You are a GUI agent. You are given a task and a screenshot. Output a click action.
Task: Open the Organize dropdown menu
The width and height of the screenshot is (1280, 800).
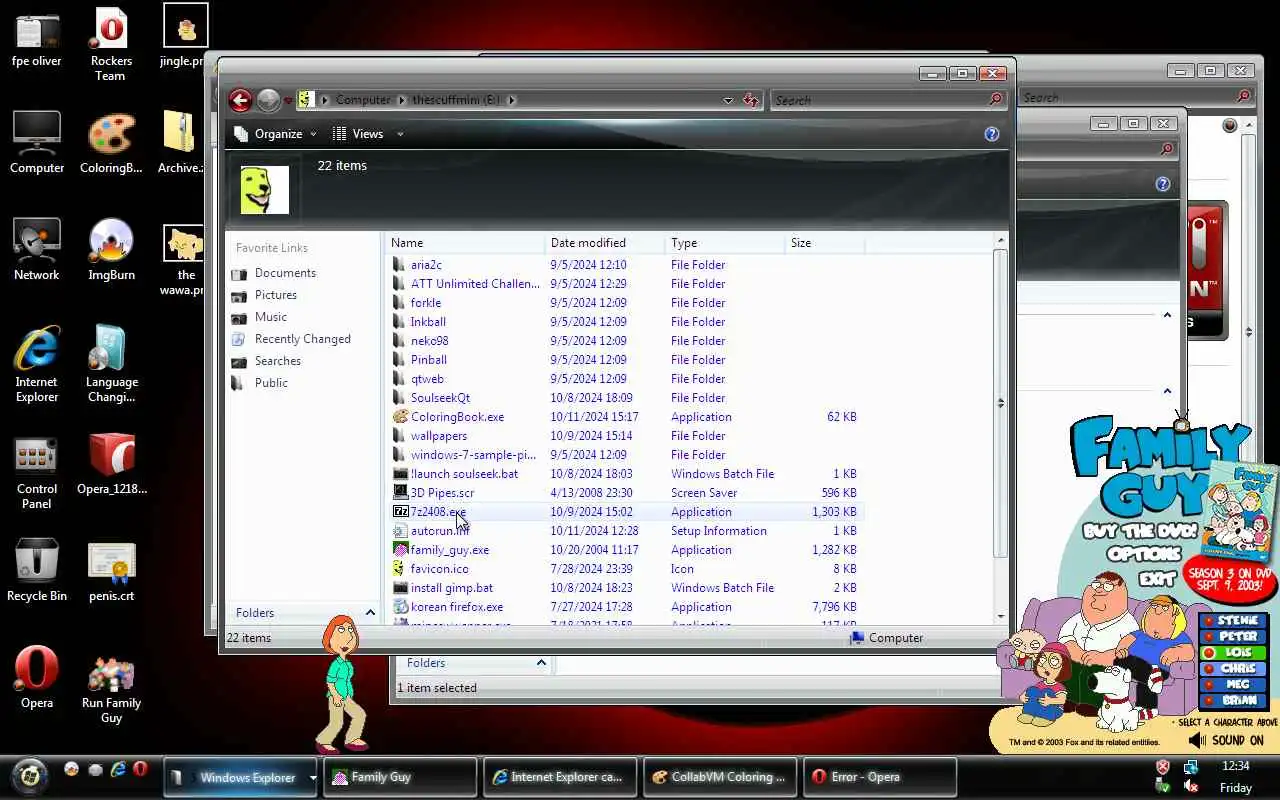(275, 134)
